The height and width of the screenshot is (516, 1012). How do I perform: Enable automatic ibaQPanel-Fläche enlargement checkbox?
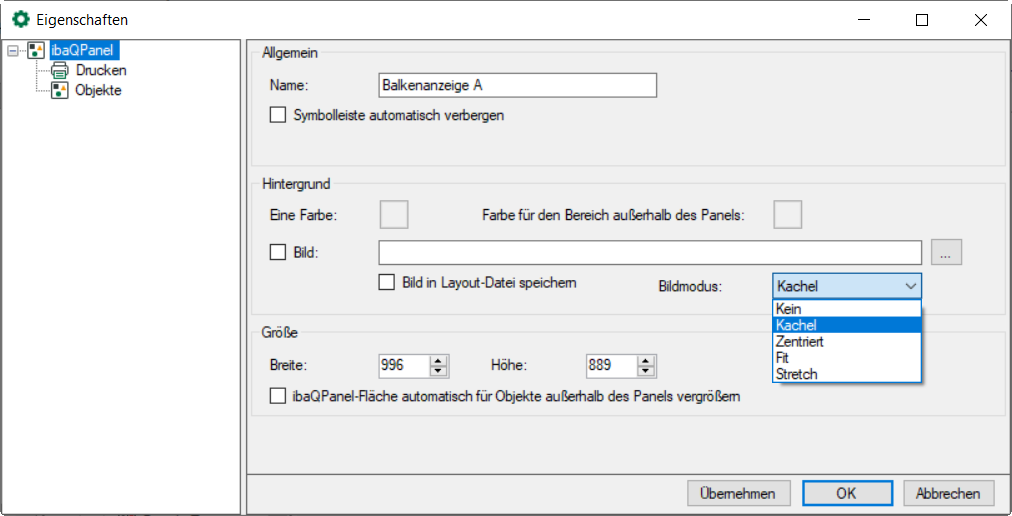click(278, 397)
